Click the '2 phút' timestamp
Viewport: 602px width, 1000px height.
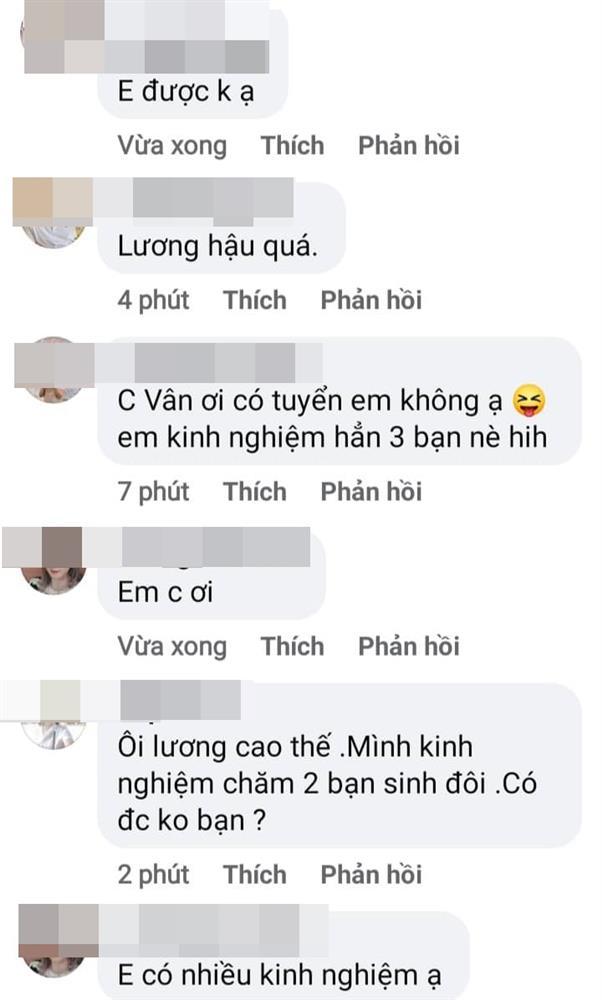[x=153, y=874]
